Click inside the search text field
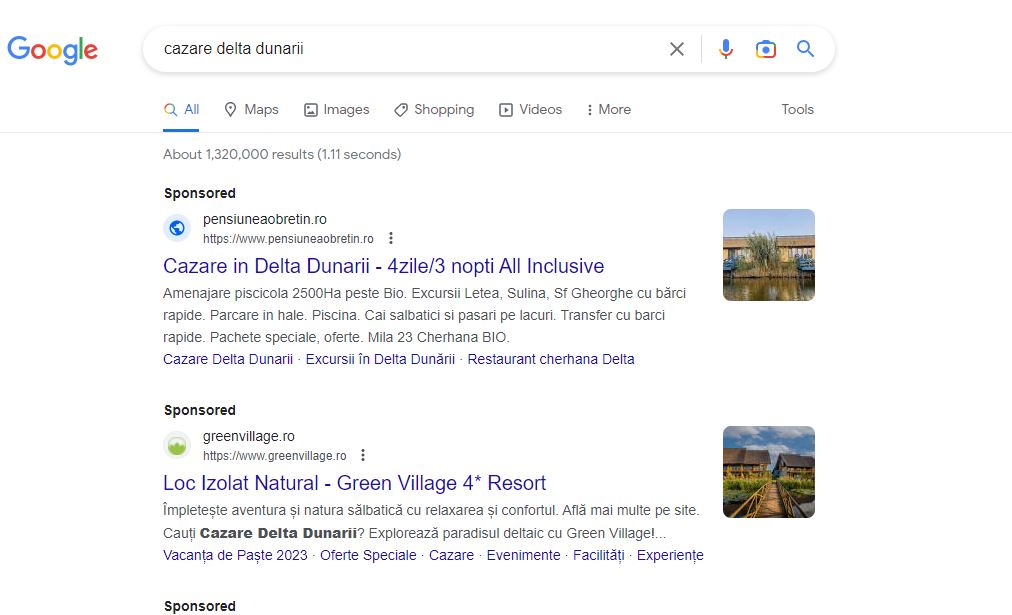 [400, 49]
